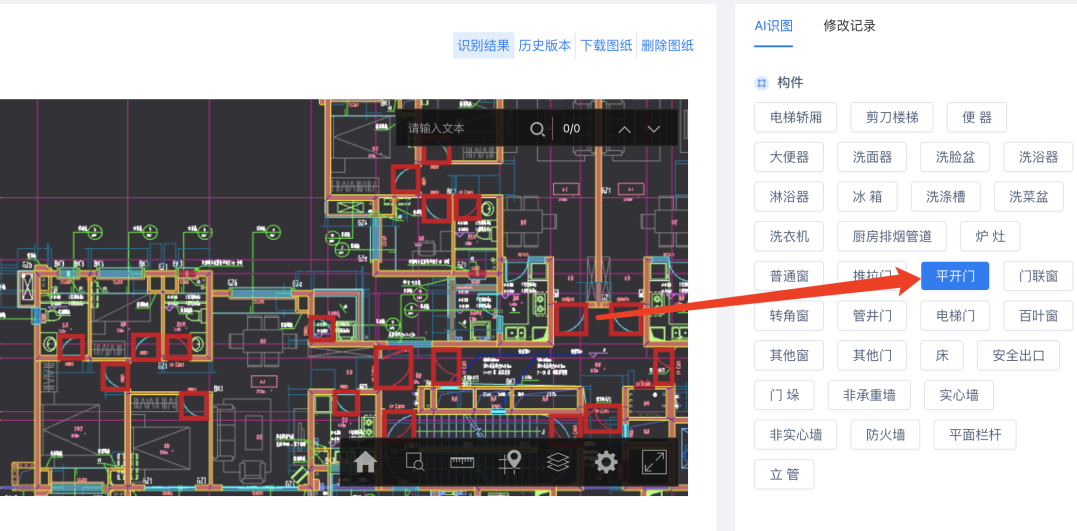The image size is (1077, 531).
Task: Choose the 普通窗 tag
Action: point(789,276)
